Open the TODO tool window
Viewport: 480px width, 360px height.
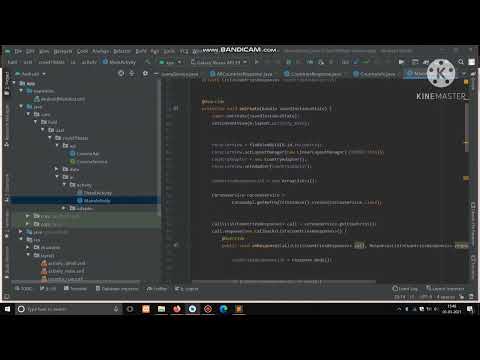pyautogui.click(x=23, y=289)
